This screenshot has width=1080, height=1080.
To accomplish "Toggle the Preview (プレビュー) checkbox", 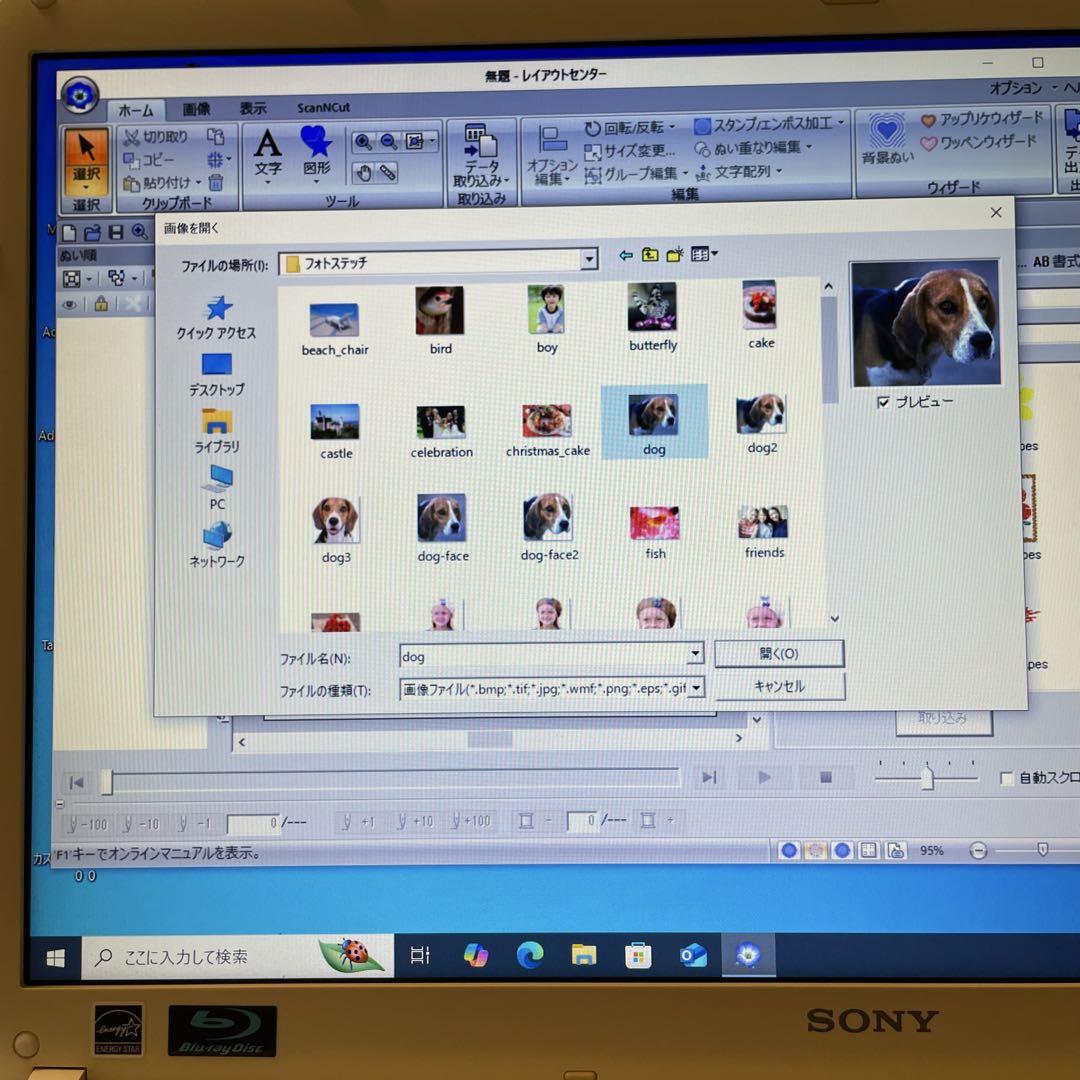I will click(883, 402).
